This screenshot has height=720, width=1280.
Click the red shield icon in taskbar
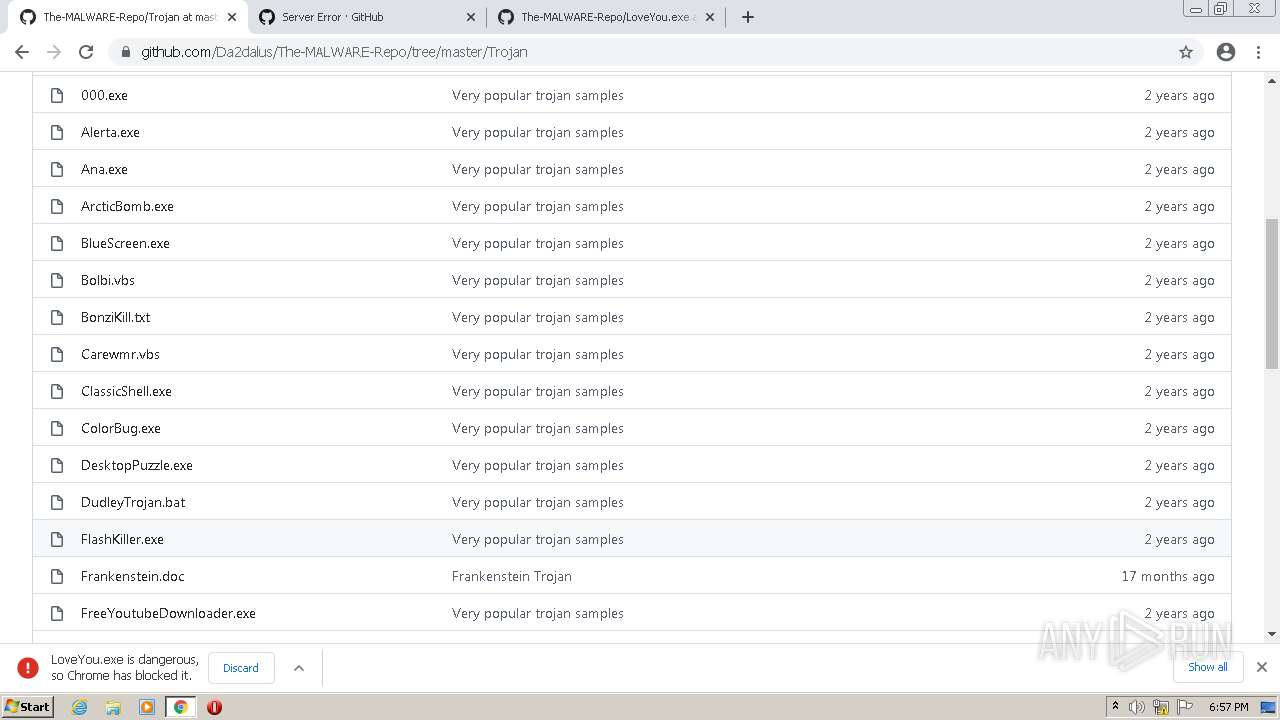(x=214, y=707)
